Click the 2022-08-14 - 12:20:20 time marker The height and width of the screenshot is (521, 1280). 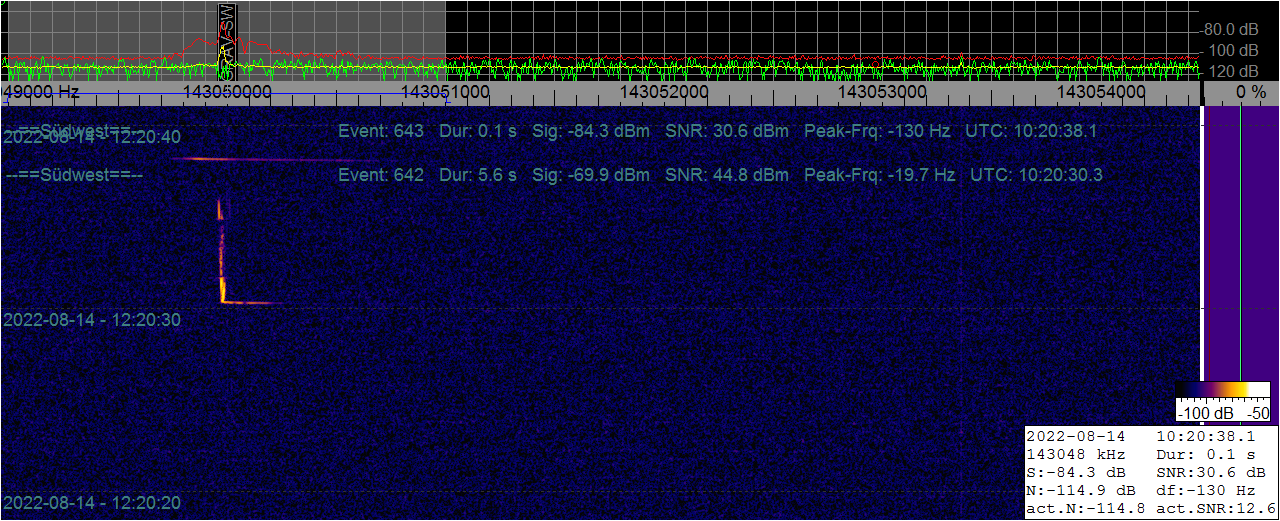tap(92, 503)
